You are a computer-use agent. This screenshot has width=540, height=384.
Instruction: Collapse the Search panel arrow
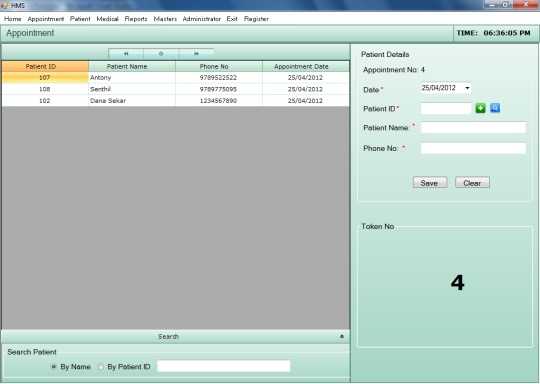(342, 336)
